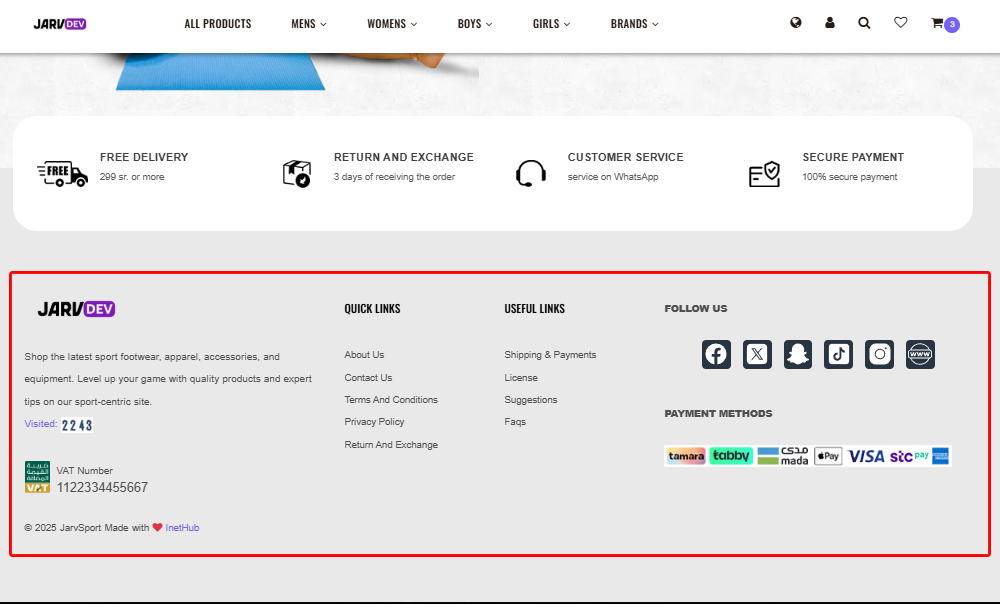This screenshot has width=1000, height=604.
Task: Expand the Womens dropdown menu
Action: pyautogui.click(x=392, y=24)
